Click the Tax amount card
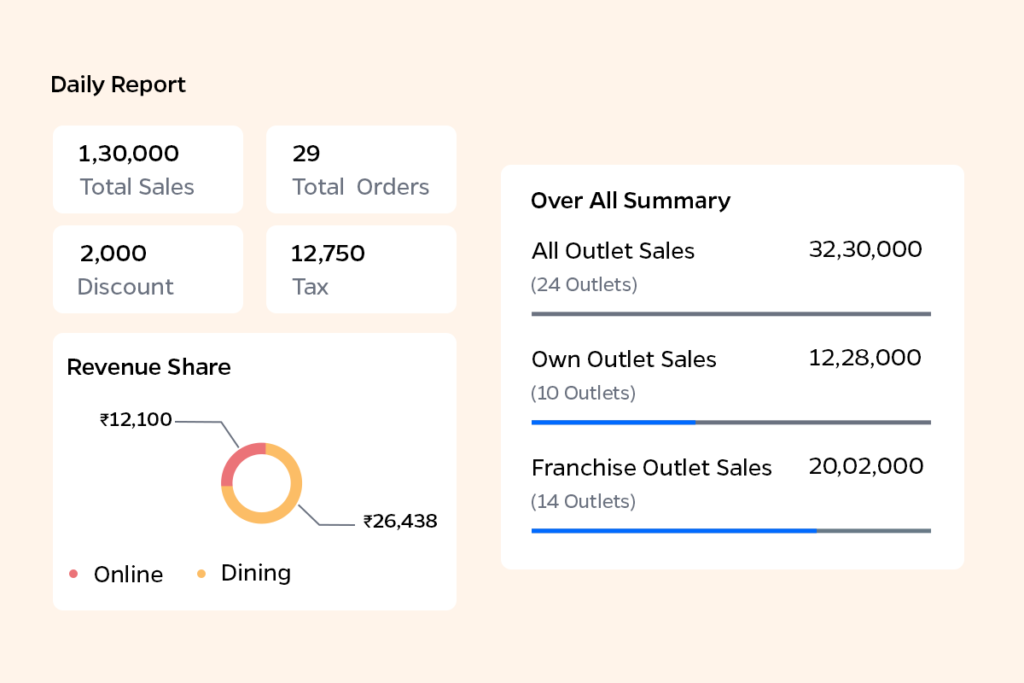Screen dimensions: 1024x683 tap(361, 269)
